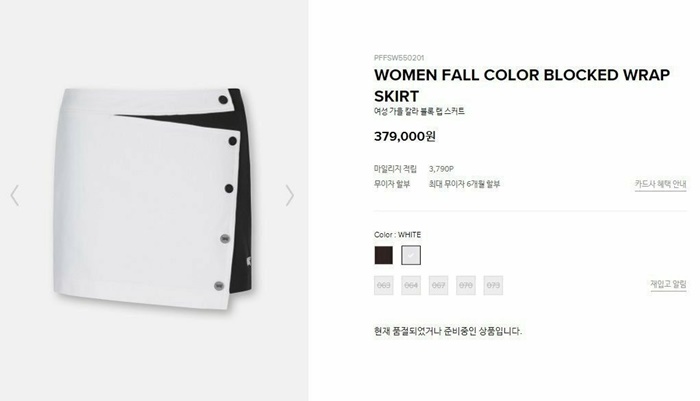This screenshot has height=401, width=700.
Task: Click the 재입고 알림 restock alert link
Action: tap(668, 284)
